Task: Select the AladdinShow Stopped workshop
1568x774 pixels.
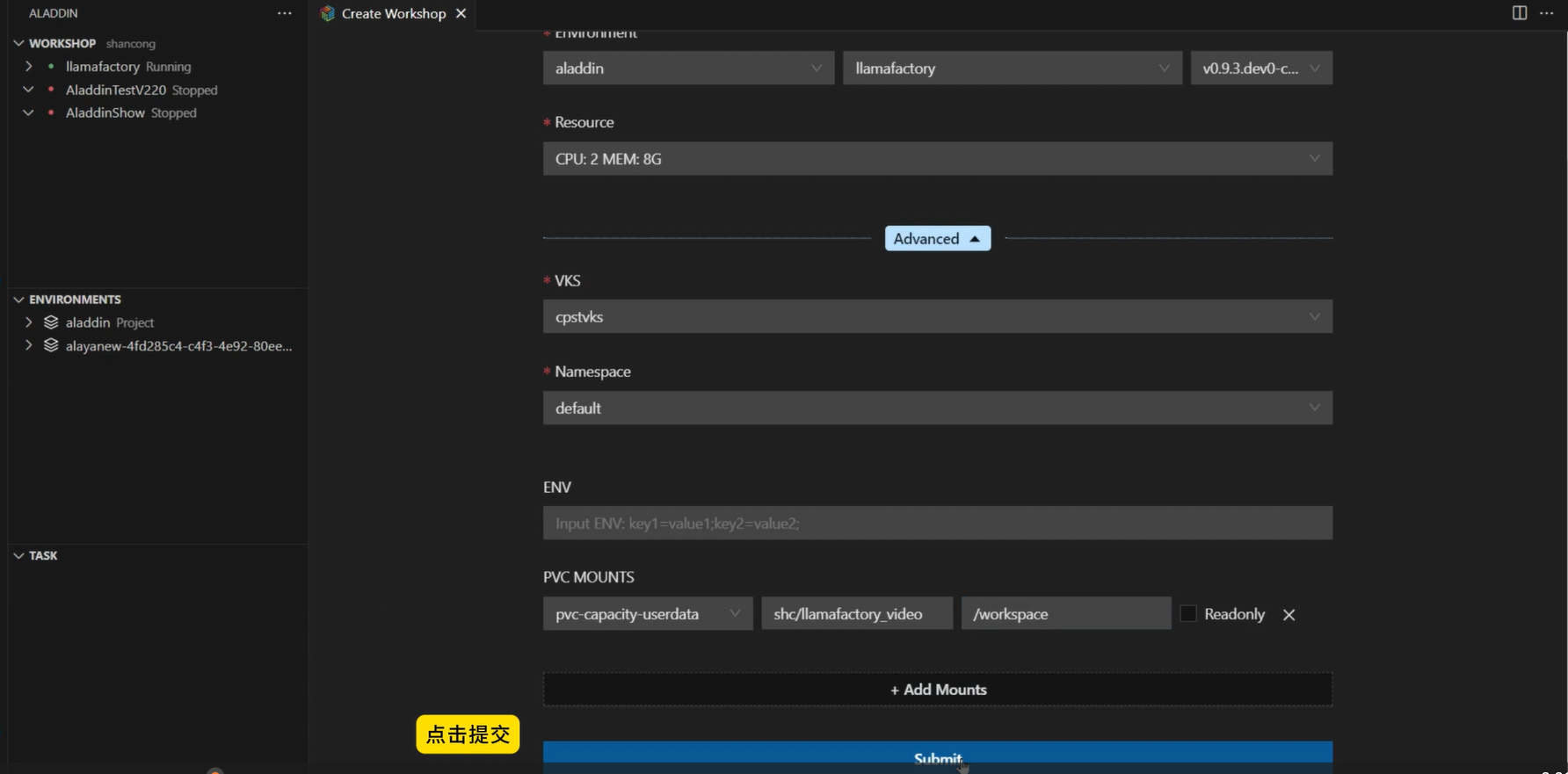Action: click(131, 112)
